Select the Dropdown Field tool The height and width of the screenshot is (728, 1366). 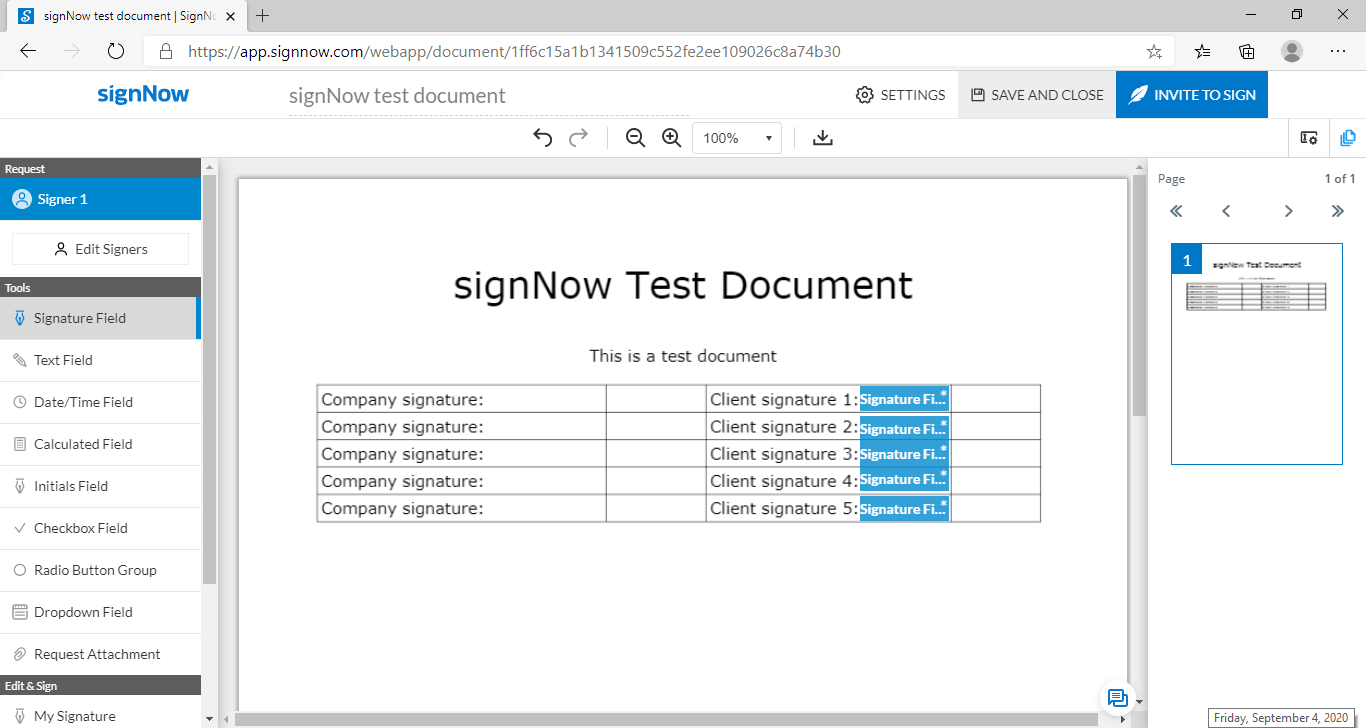[x=100, y=612]
